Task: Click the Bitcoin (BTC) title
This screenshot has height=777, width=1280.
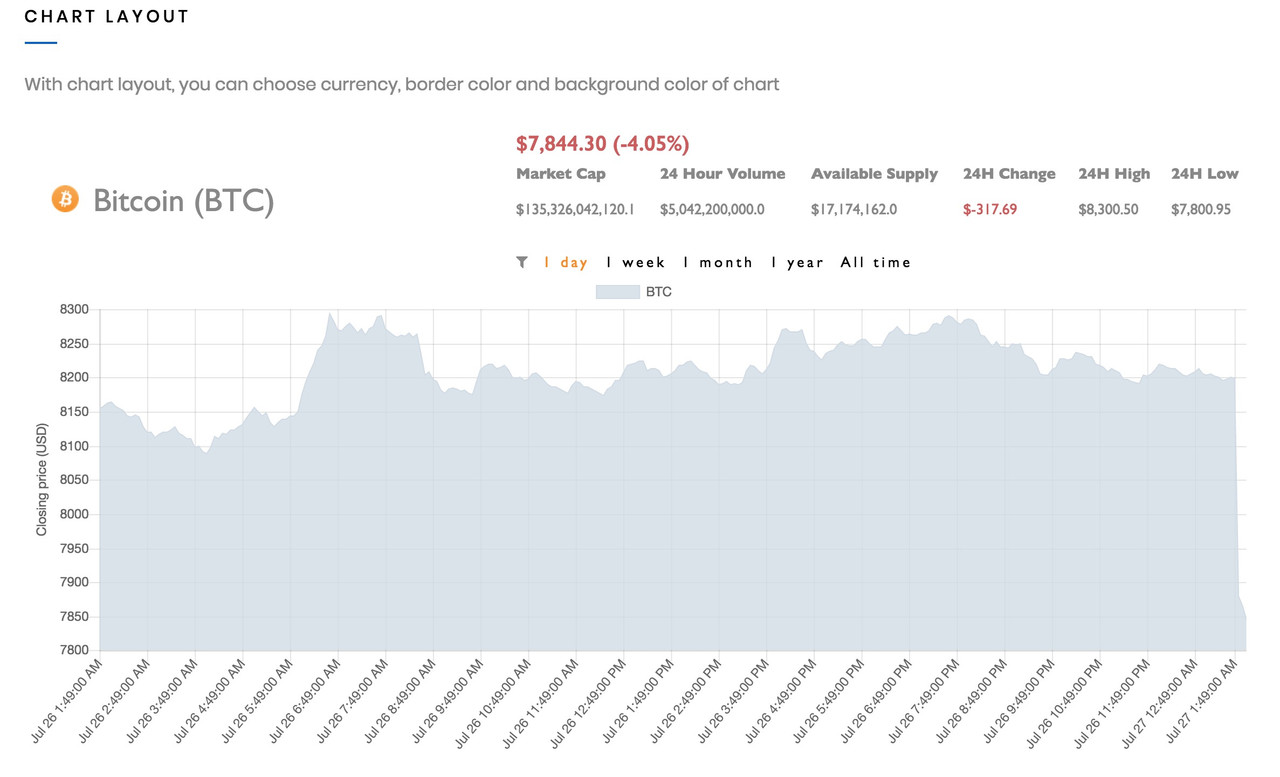Action: point(183,200)
